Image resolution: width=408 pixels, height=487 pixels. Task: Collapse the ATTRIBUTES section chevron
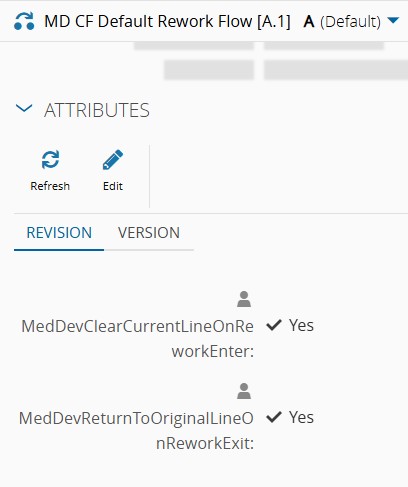(24, 108)
